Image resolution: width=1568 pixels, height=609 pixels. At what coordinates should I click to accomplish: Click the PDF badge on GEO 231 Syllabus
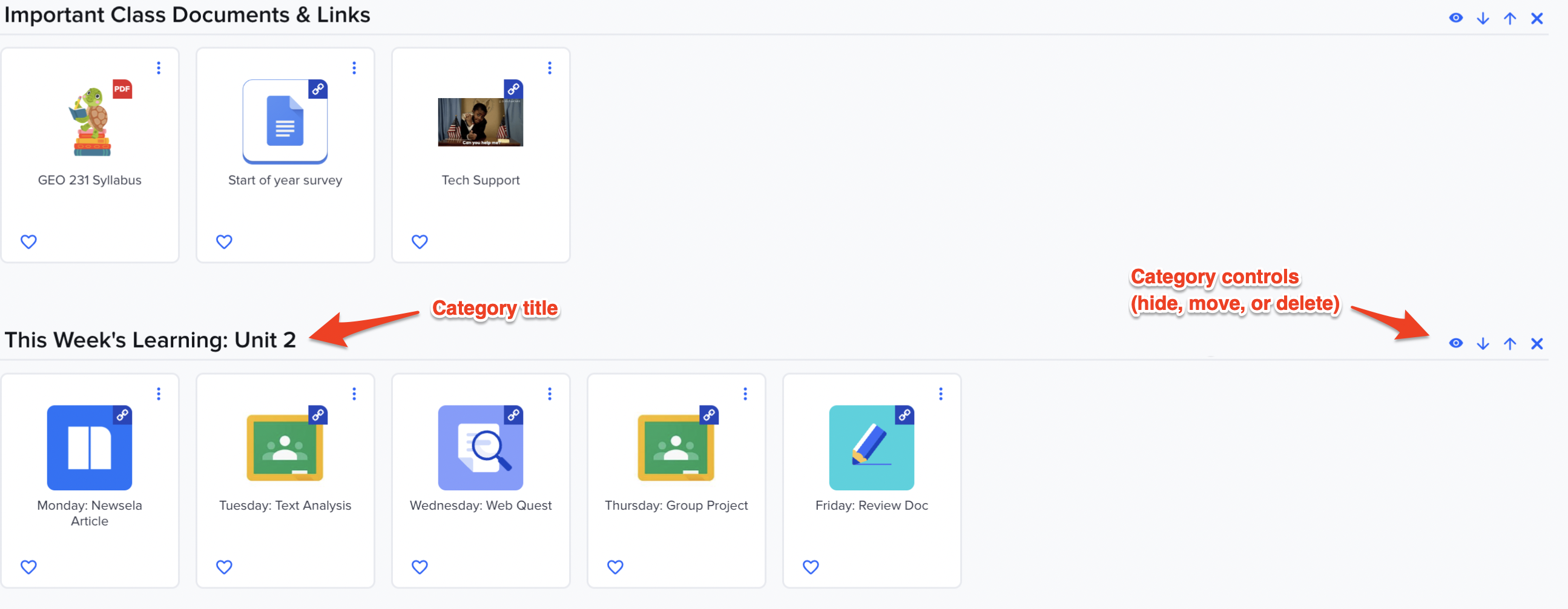tap(122, 89)
